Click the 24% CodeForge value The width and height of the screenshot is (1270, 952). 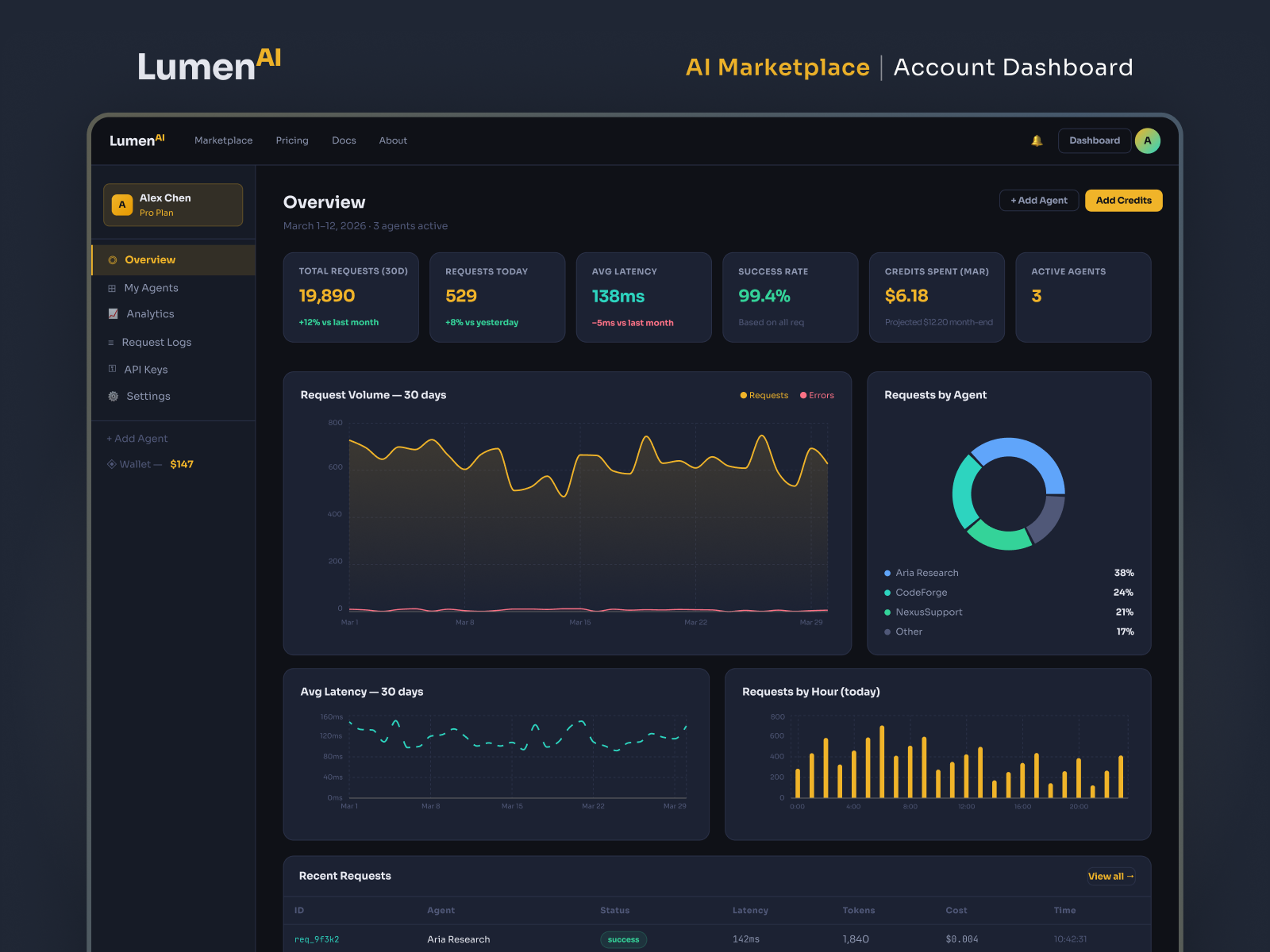click(x=1124, y=593)
